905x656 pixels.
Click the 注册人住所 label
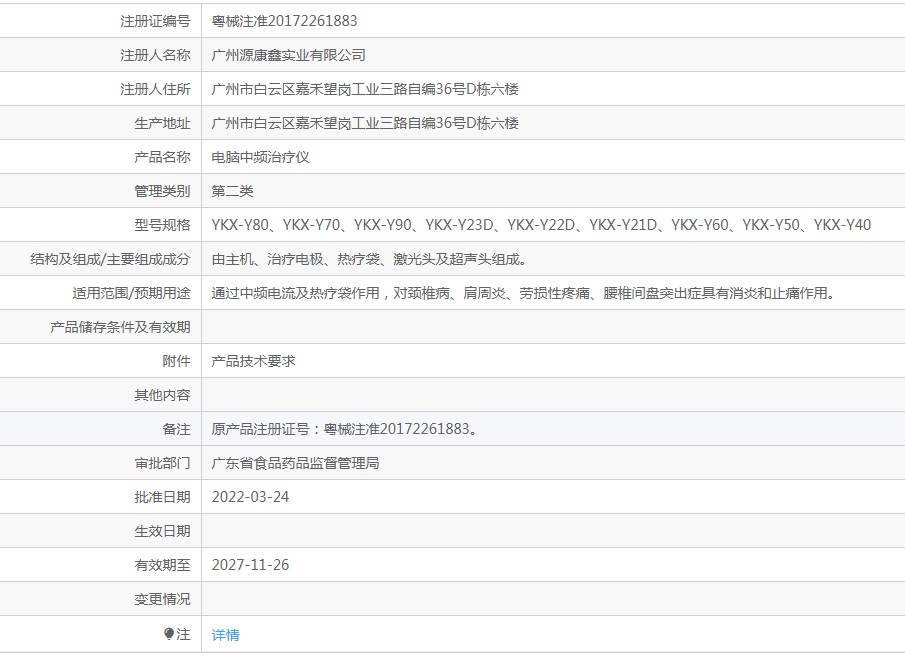pos(155,89)
